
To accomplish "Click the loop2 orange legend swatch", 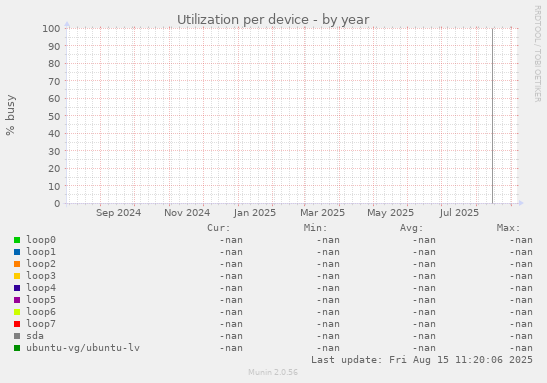I will pyautogui.click(x=17, y=264).
